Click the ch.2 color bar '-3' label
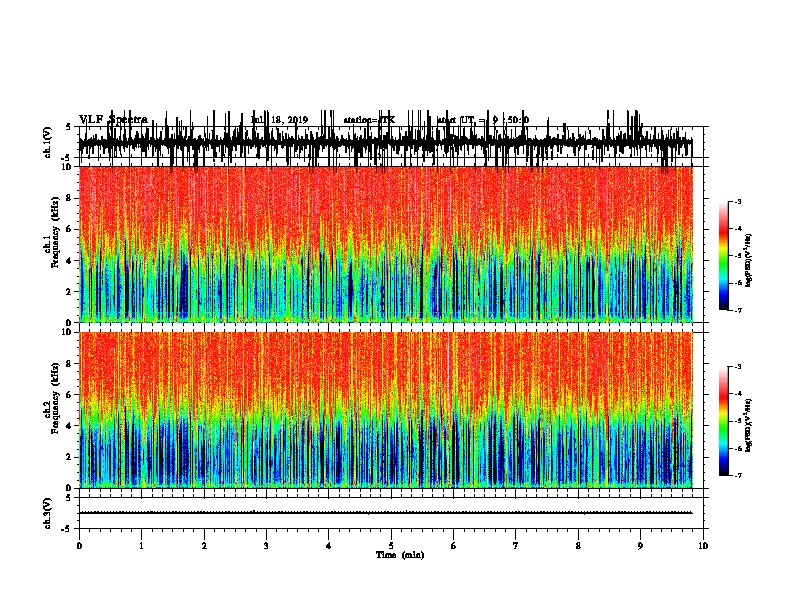The height and width of the screenshot is (612, 792). coord(738,367)
